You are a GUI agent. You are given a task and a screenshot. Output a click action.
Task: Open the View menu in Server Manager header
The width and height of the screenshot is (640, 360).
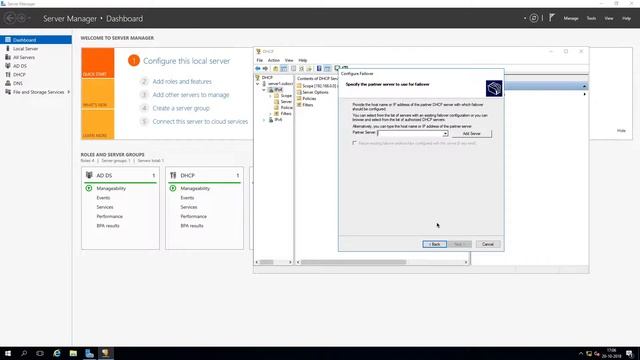[x=609, y=18]
